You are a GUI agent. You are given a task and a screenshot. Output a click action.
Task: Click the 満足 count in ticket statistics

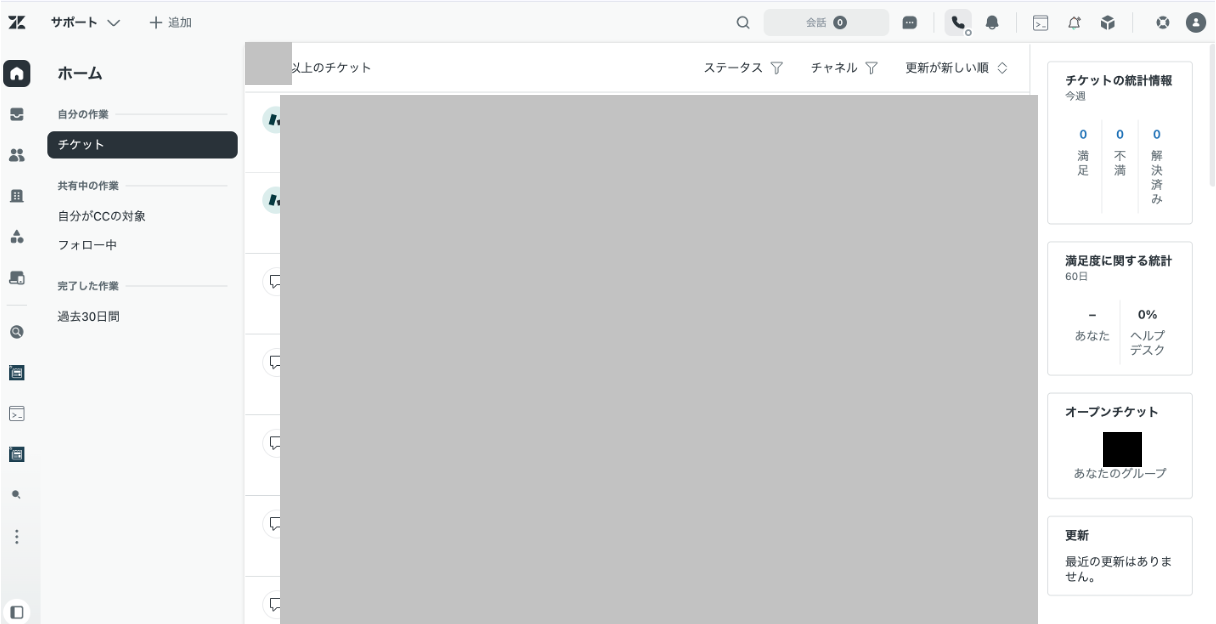pos(1083,134)
